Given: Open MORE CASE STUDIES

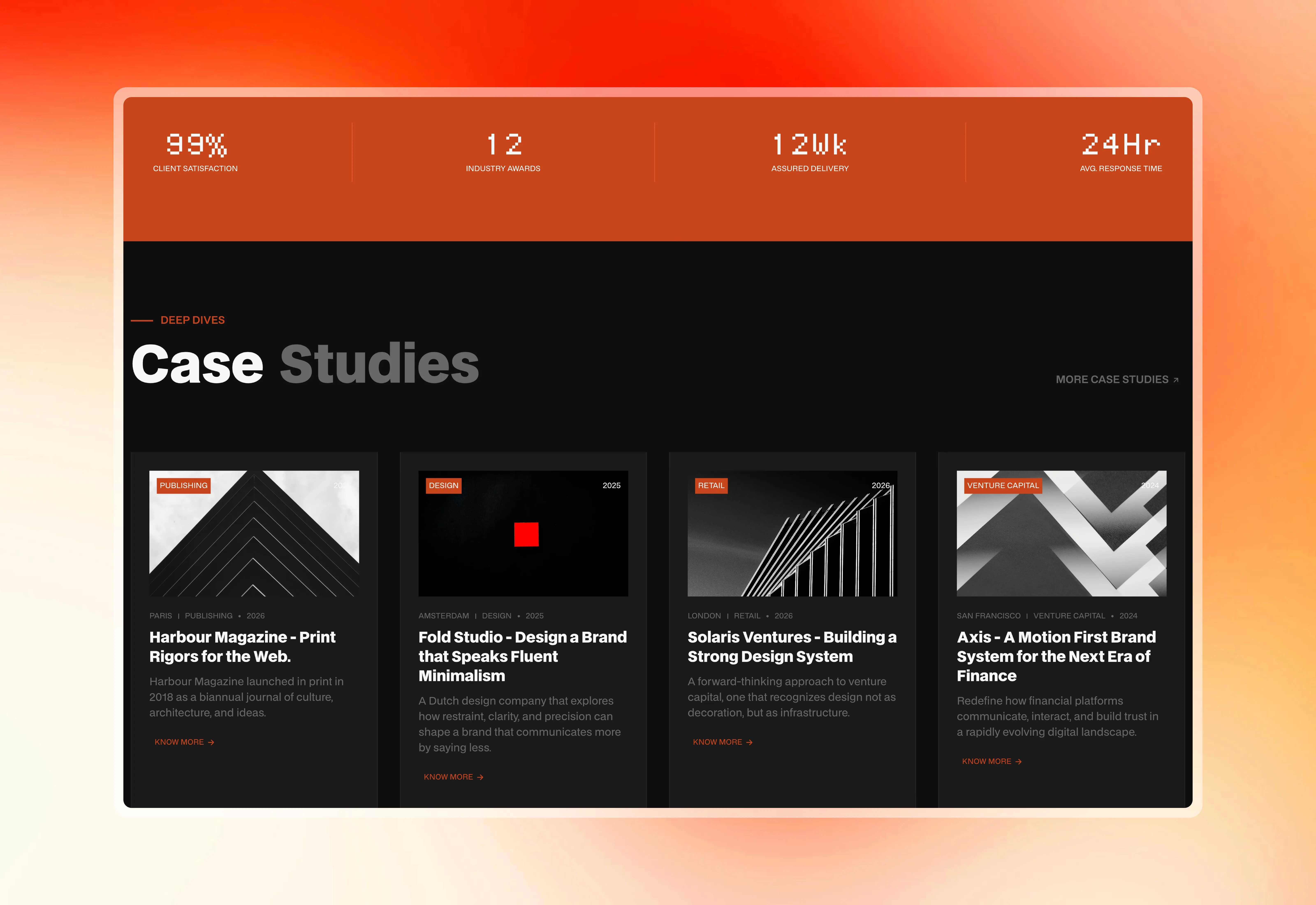Looking at the screenshot, I should [x=1113, y=379].
